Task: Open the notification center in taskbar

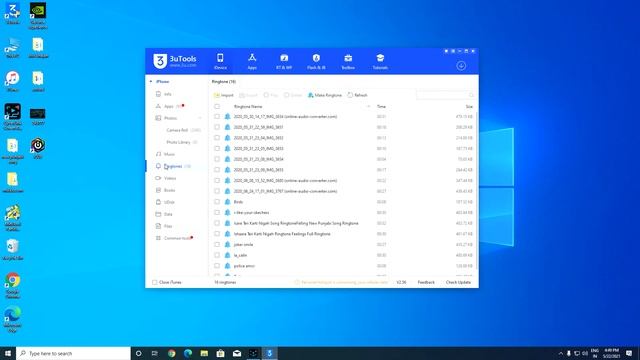Action: click(629, 353)
